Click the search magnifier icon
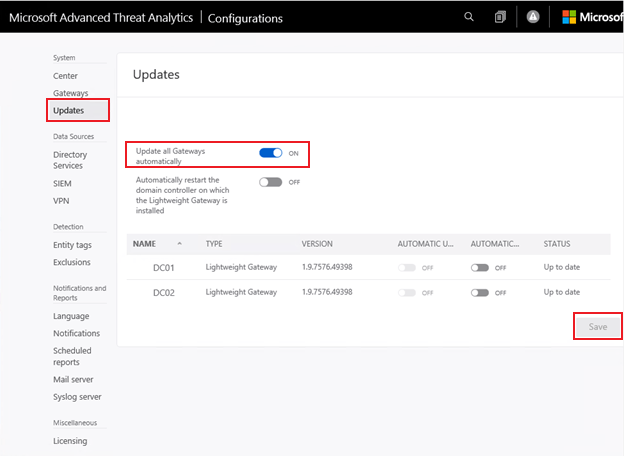This screenshot has width=624, height=456. 469,17
